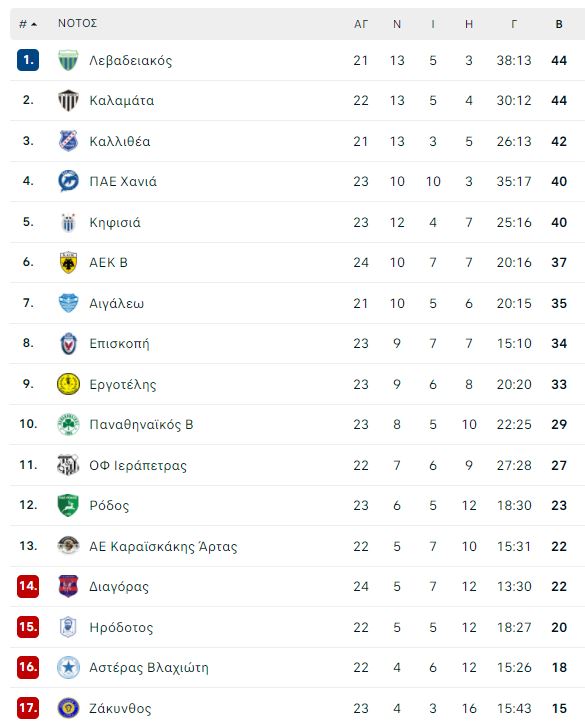Sort by the ΑΓ matches played header
The image size is (585, 726).
click(x=361, y=24)
